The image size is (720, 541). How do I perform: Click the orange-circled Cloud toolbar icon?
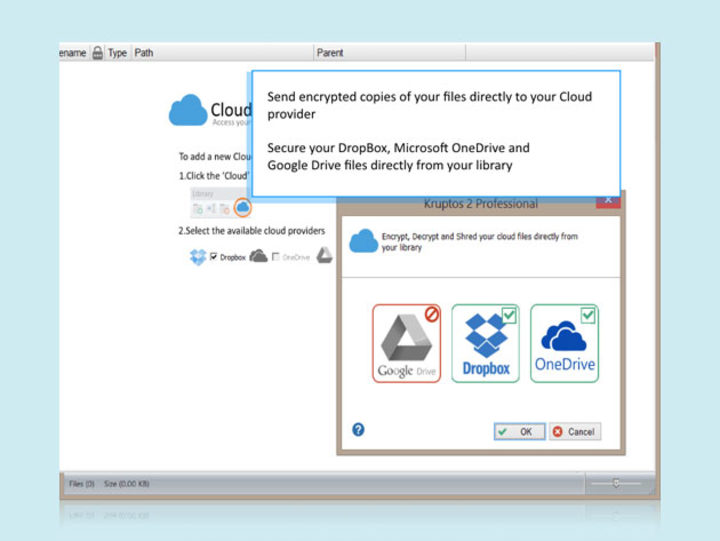point(243,207)
